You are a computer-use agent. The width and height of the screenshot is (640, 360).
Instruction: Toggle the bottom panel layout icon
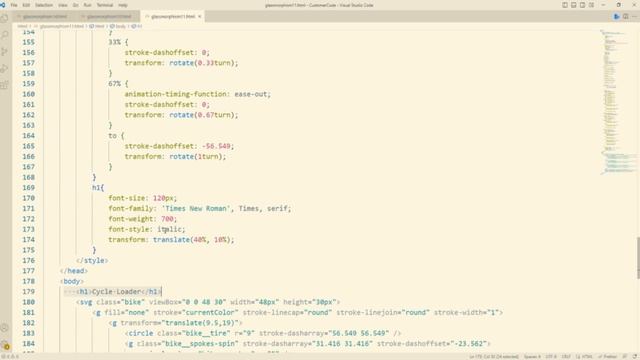coord(573,5)
